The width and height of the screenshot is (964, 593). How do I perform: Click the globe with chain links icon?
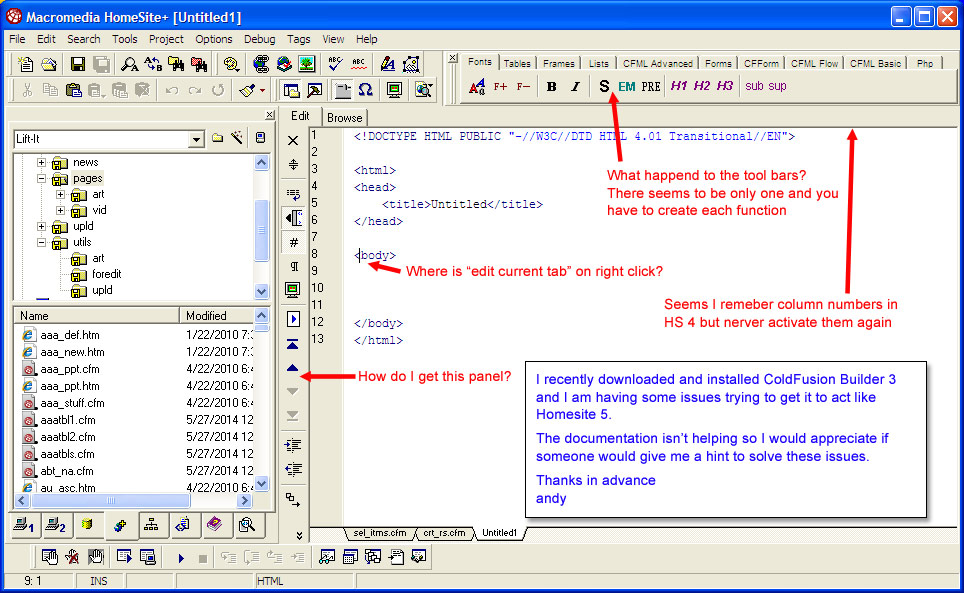point(261,64)
